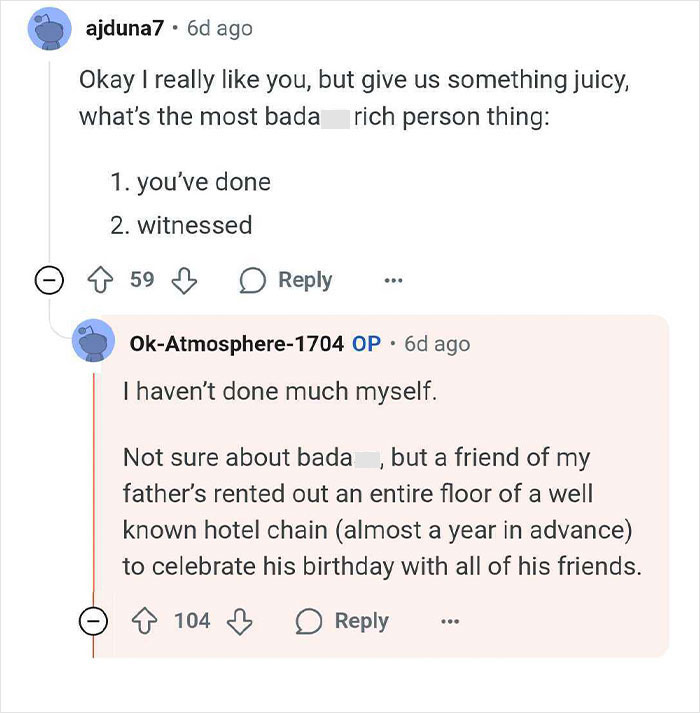
Task: Click the 104 vote count
Action: pos(192,621)
